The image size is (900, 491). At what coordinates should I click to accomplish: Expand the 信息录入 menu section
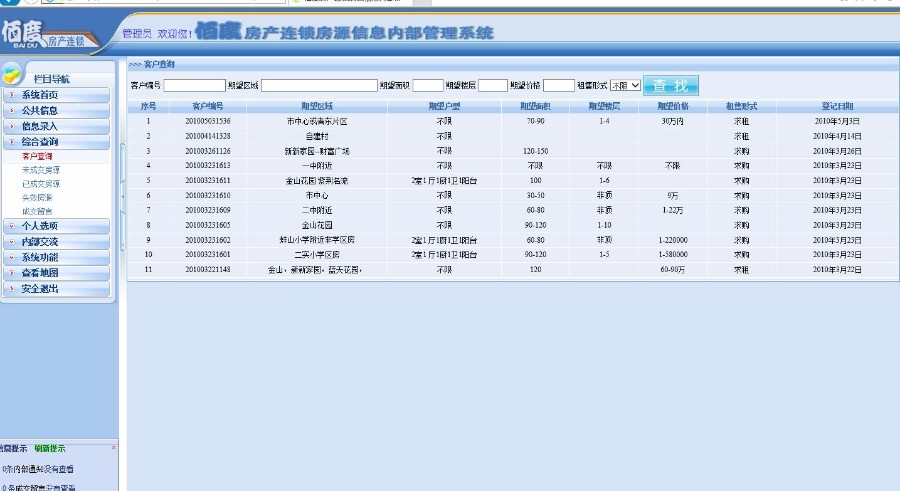[x=56, y=126]
